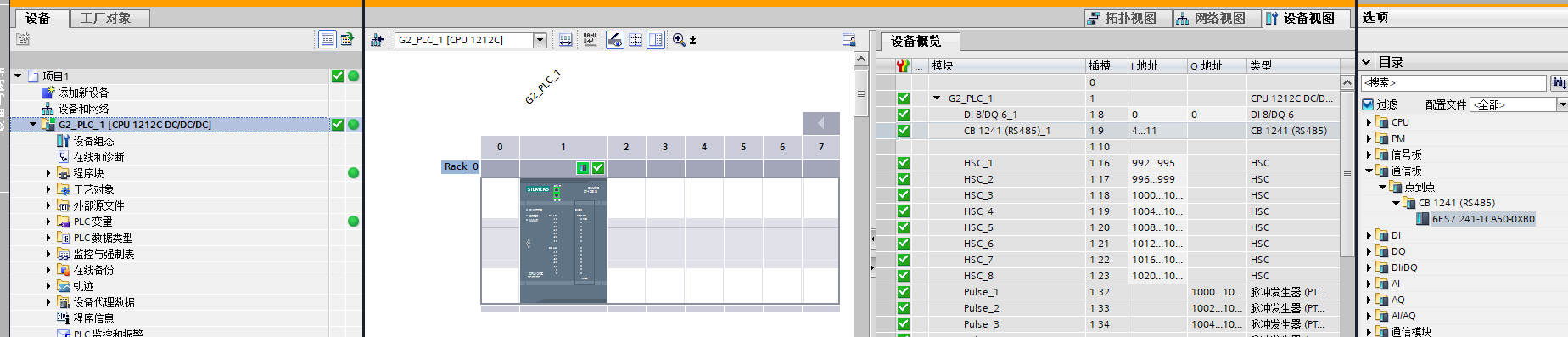Toggle the overview details view icon in project tree
Image resolution: width=1568 pixels, height=337 pixels.
(x=328, y=39)
